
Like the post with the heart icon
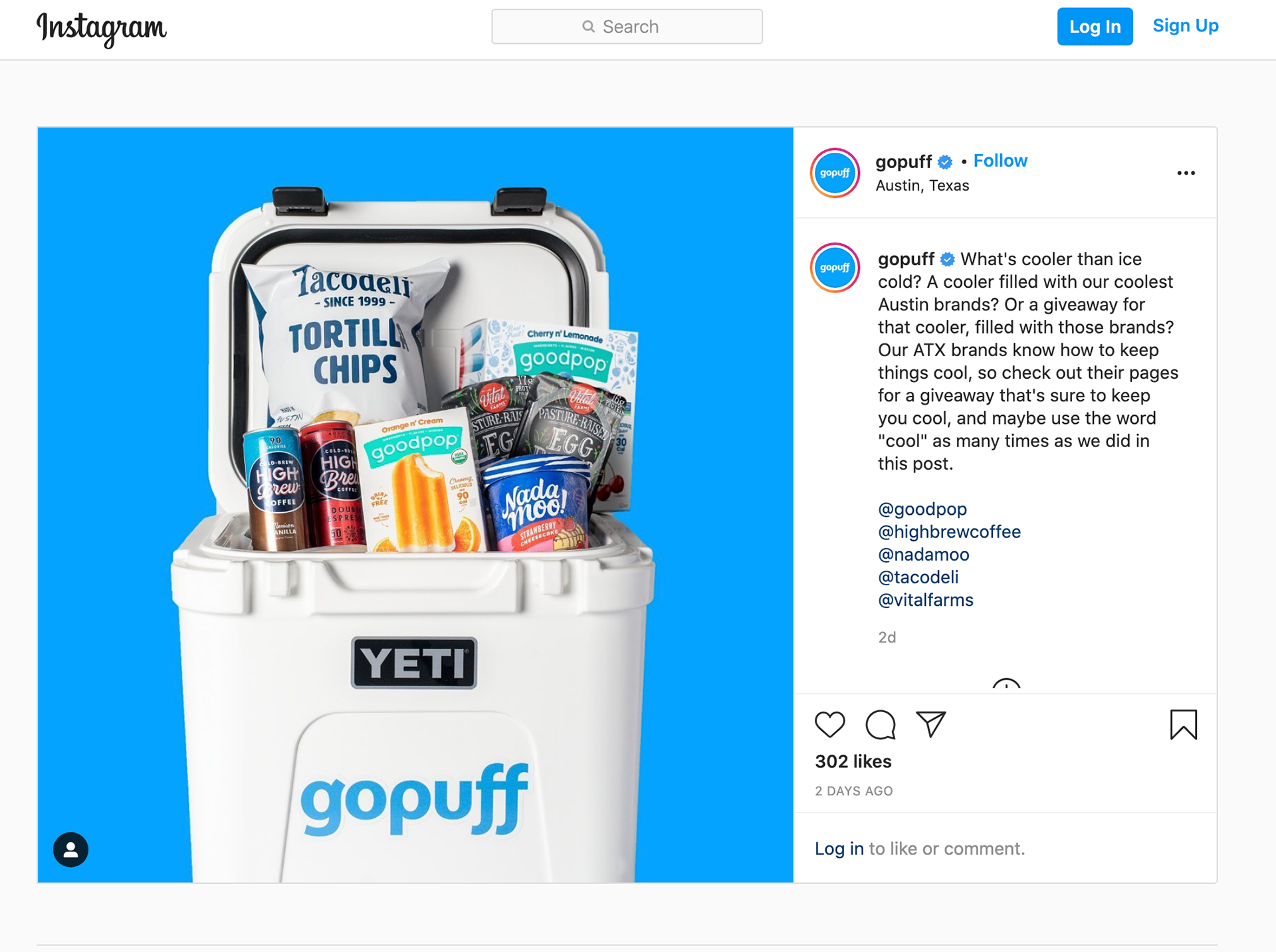tap(829, 724)
